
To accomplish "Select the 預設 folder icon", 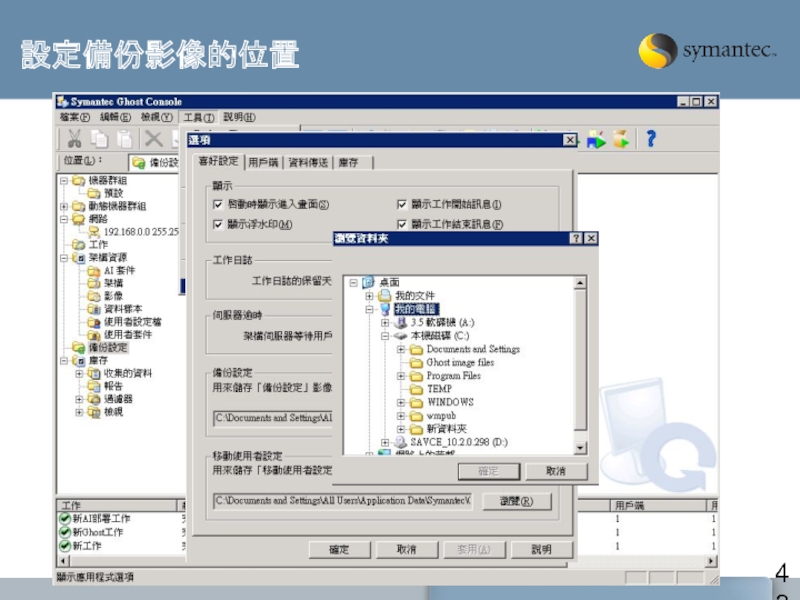I will 93,193.
